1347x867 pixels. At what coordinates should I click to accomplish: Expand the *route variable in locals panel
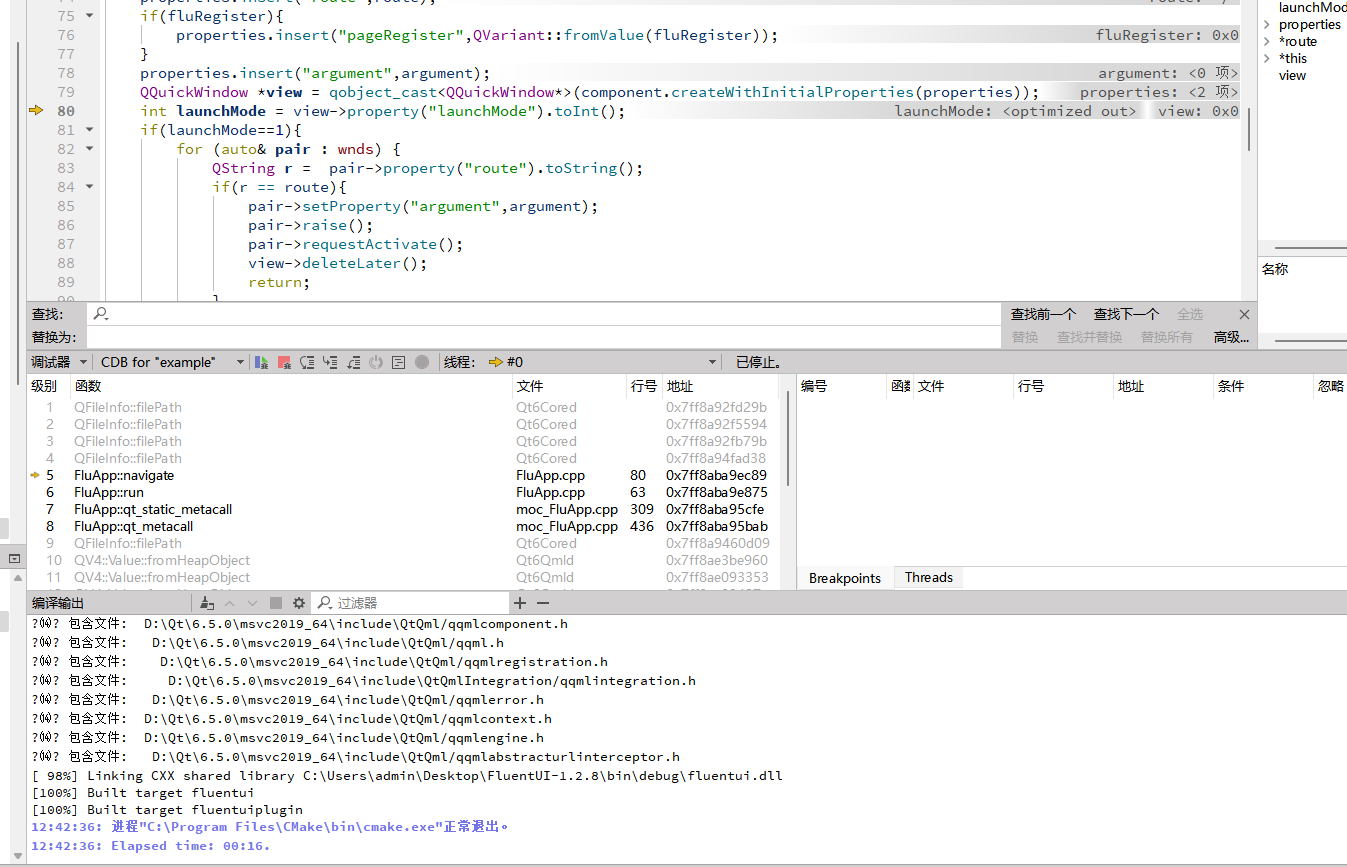(x=1267, y=41)
